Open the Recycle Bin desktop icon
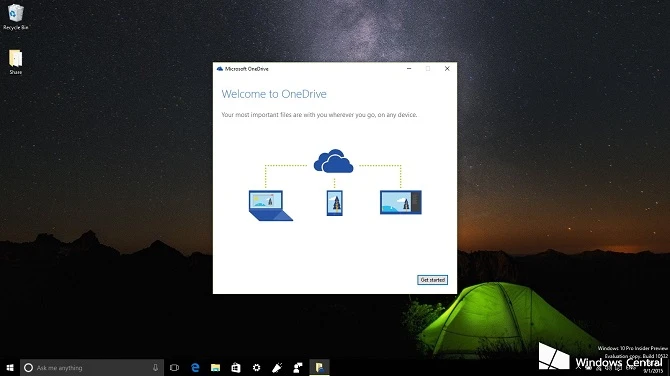The width and height of the screenshot is (670, 376). 15,17
